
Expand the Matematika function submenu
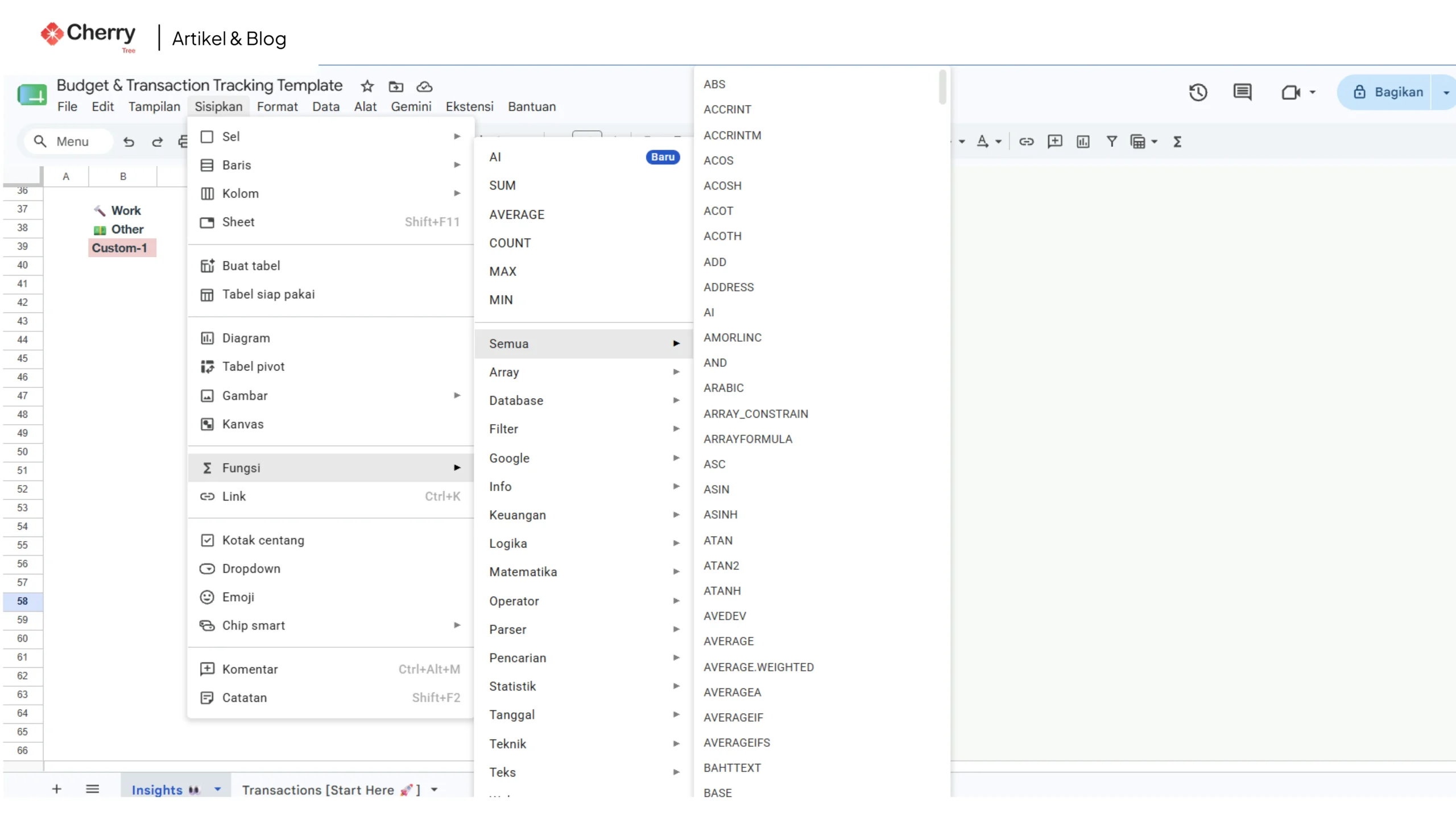pos(584,572)
